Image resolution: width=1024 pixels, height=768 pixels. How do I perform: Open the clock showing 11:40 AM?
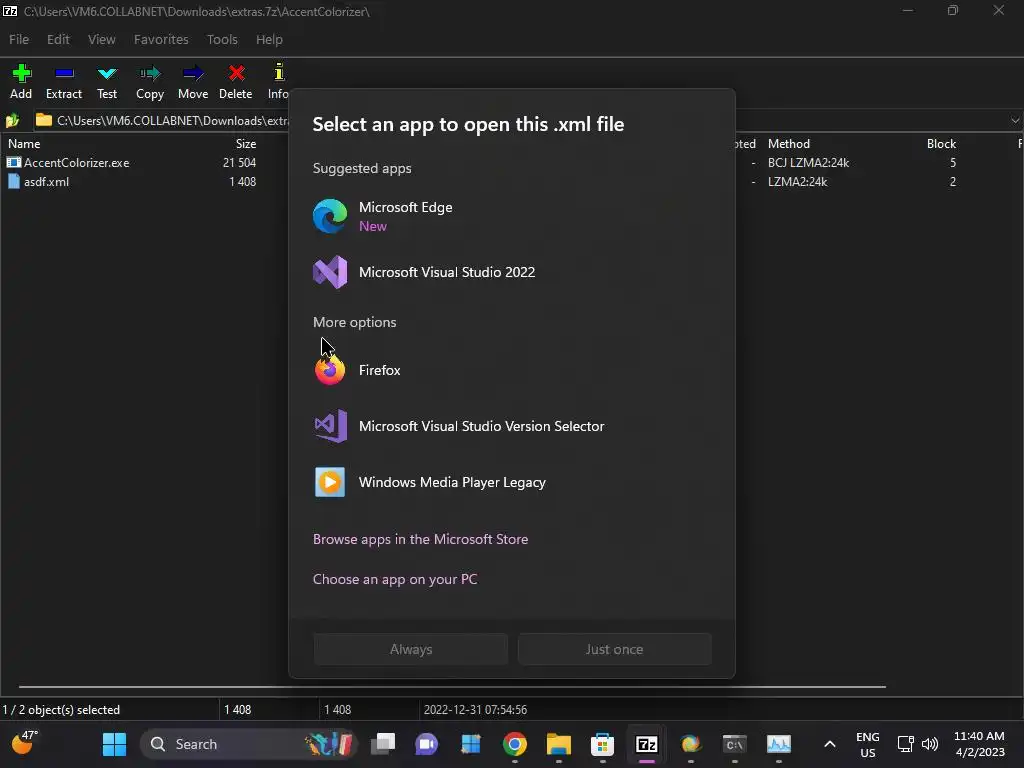point(979,744)
